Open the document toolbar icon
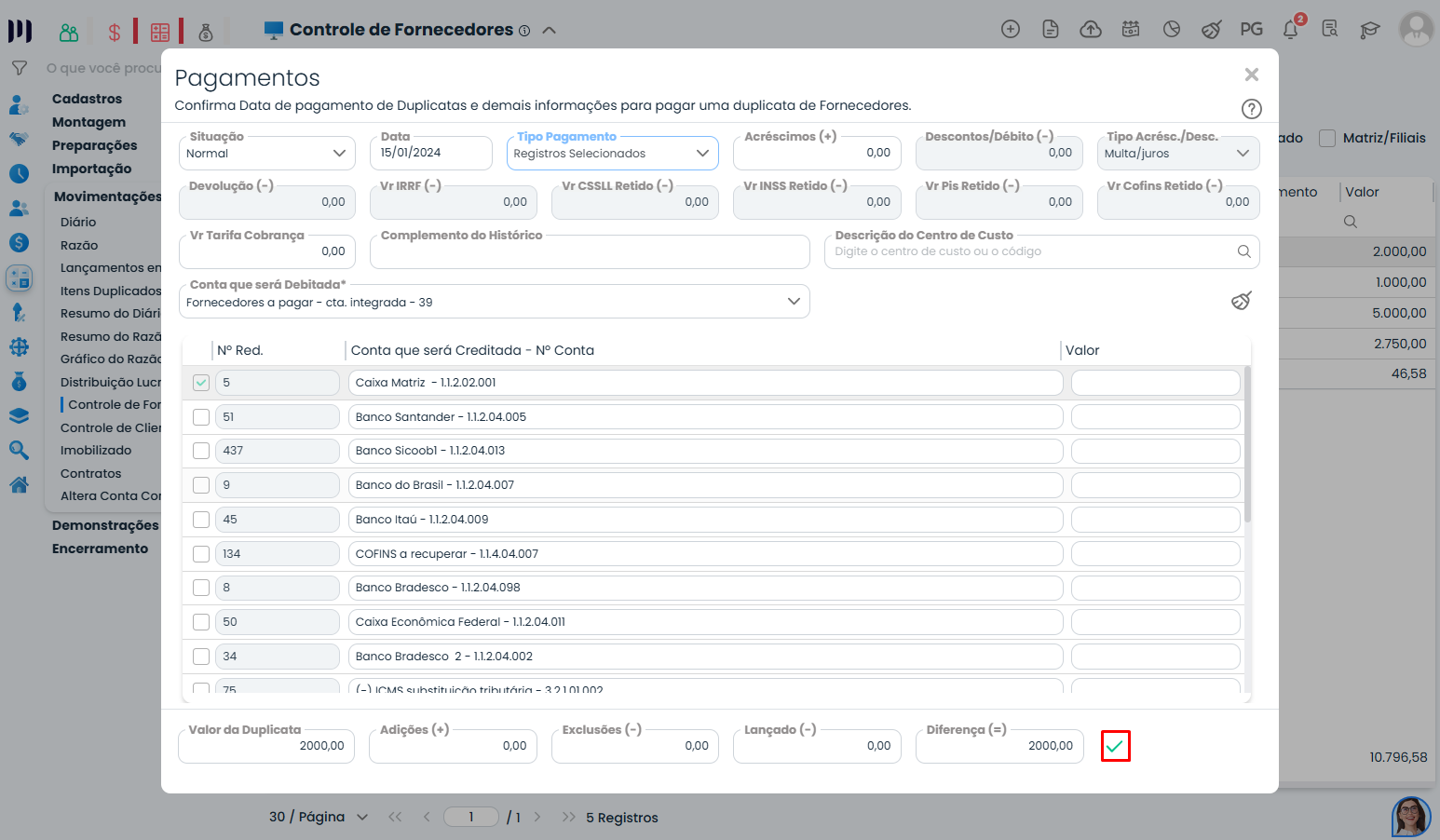Viewport: 1440px width, 840px height. coord(1051,30)
